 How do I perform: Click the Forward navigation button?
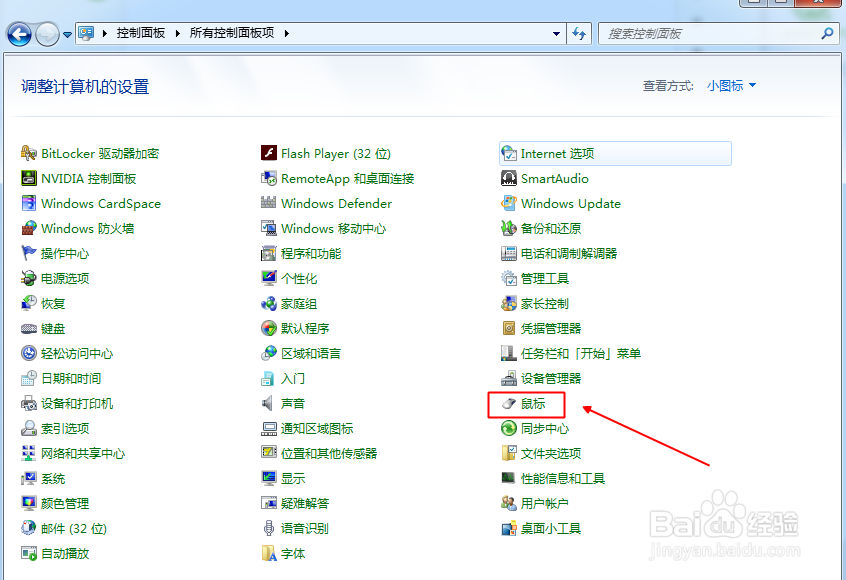pyautogui.click(x=47, y=35)
